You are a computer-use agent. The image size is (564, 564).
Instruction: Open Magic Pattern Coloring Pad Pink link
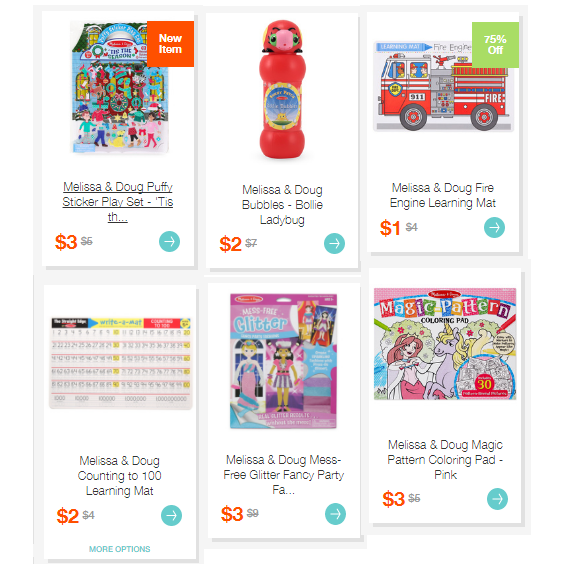tap(445, 460)
